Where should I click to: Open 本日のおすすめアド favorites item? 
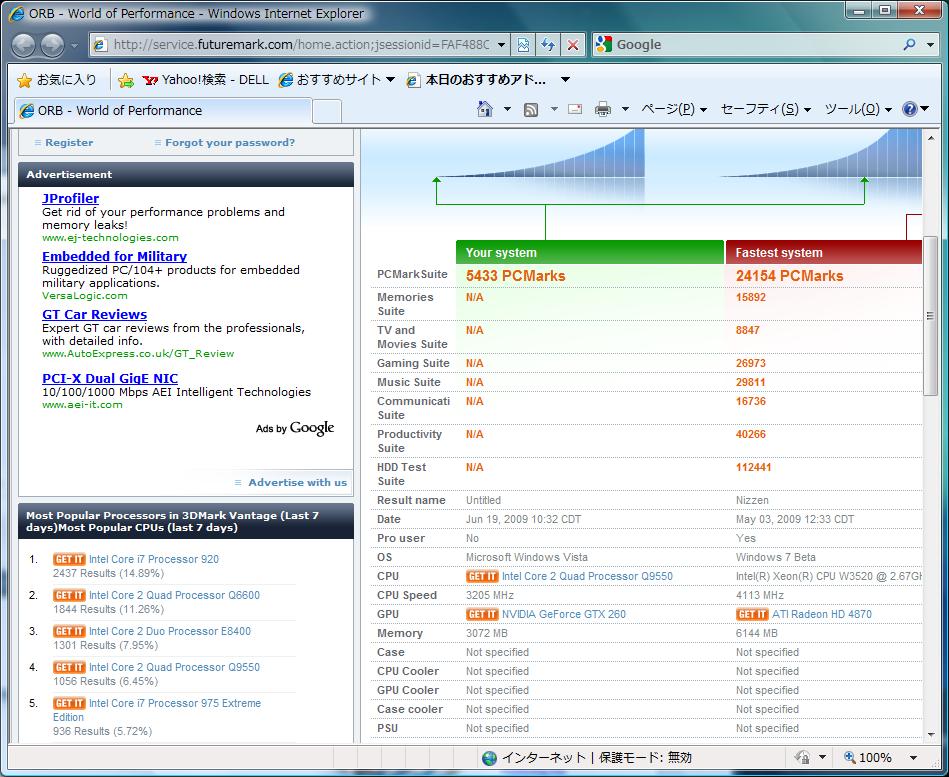coord(476,80)
